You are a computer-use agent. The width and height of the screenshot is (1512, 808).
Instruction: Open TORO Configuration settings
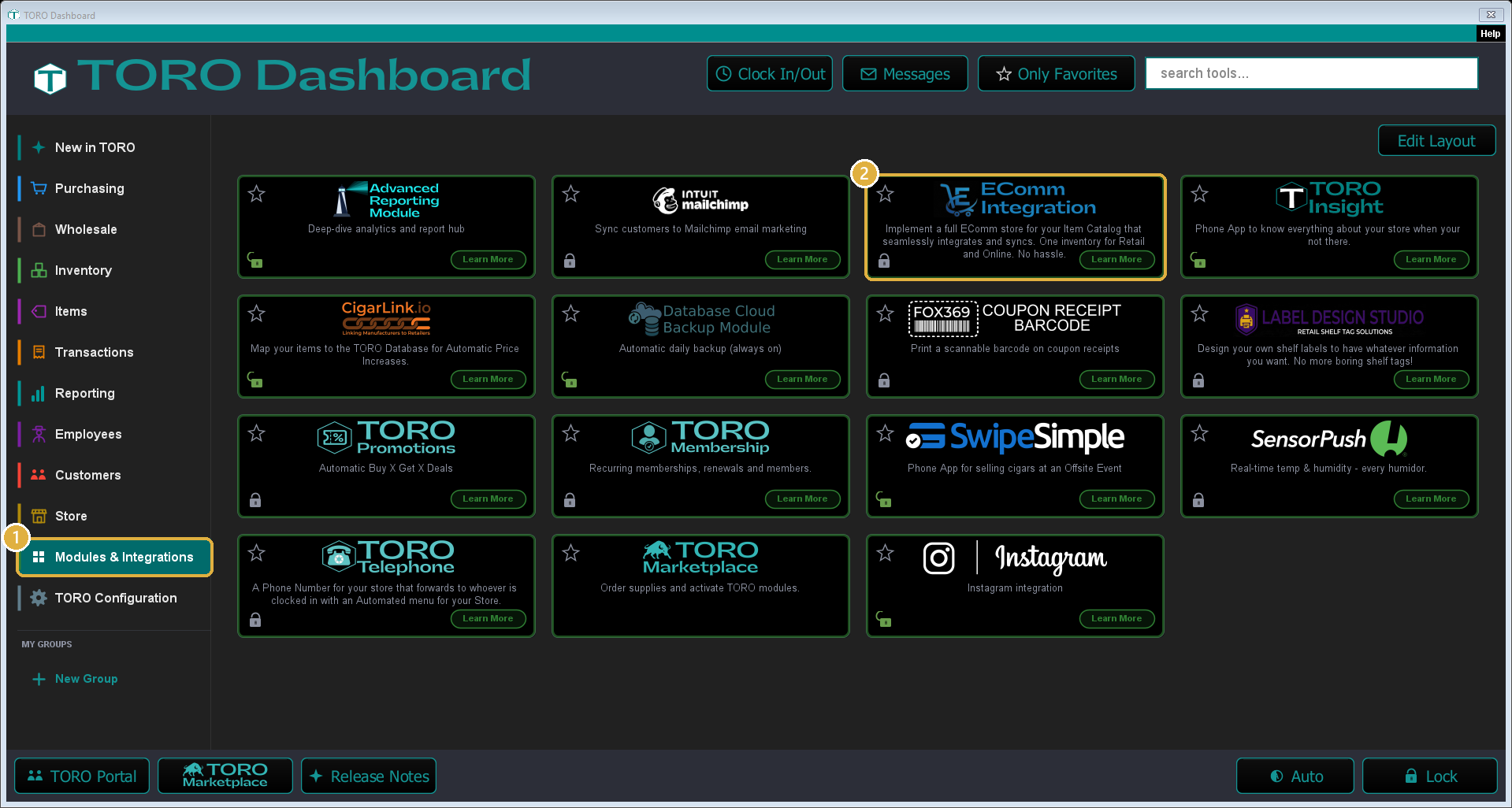point(113,598)
